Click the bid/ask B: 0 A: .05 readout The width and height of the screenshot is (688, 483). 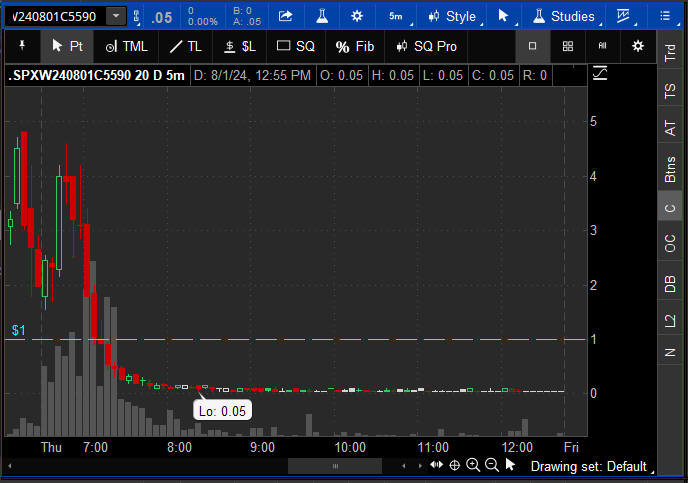point(247,16)
